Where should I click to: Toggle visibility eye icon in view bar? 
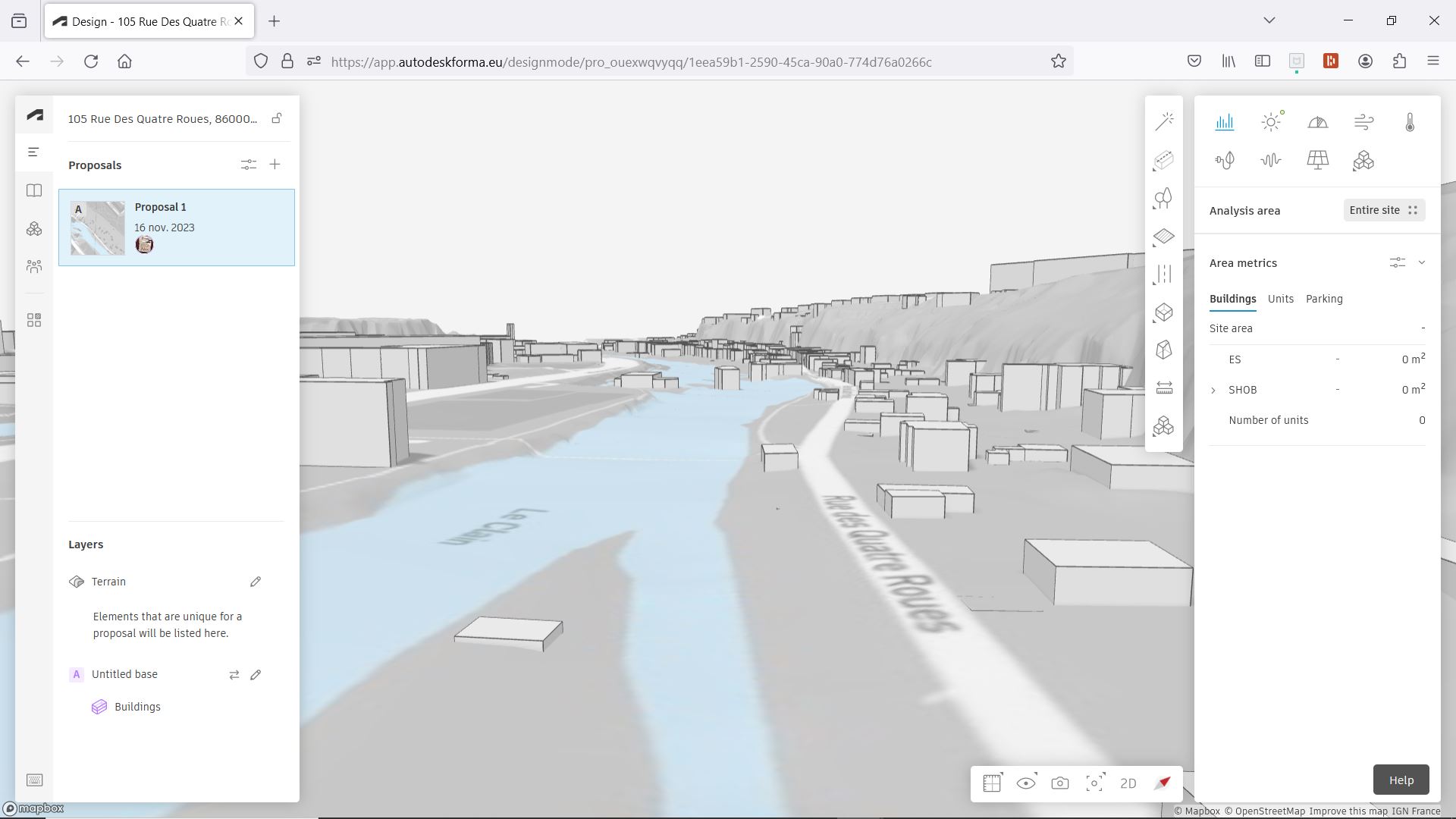click(1025, 783)
